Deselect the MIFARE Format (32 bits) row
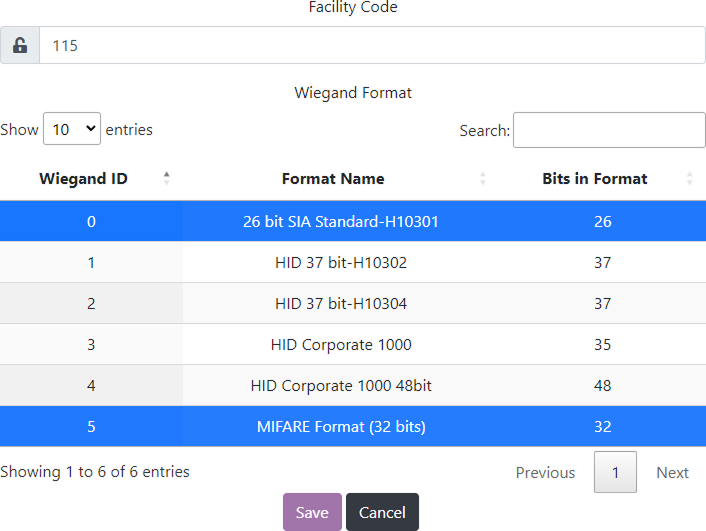This screenshot has width=706, height=531. [x=340, y=426]
